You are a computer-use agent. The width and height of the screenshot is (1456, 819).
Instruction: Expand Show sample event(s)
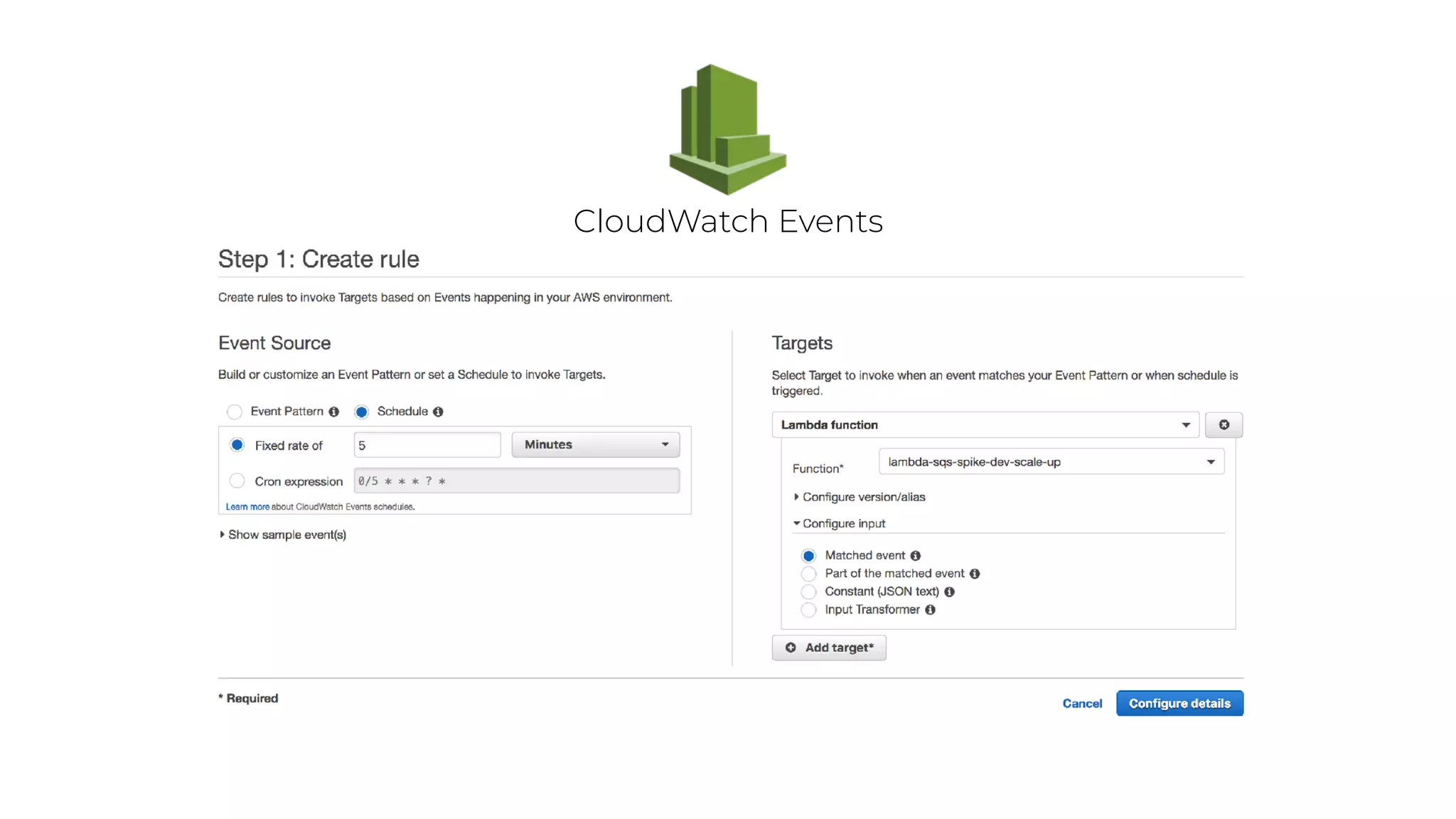(283, 535)
